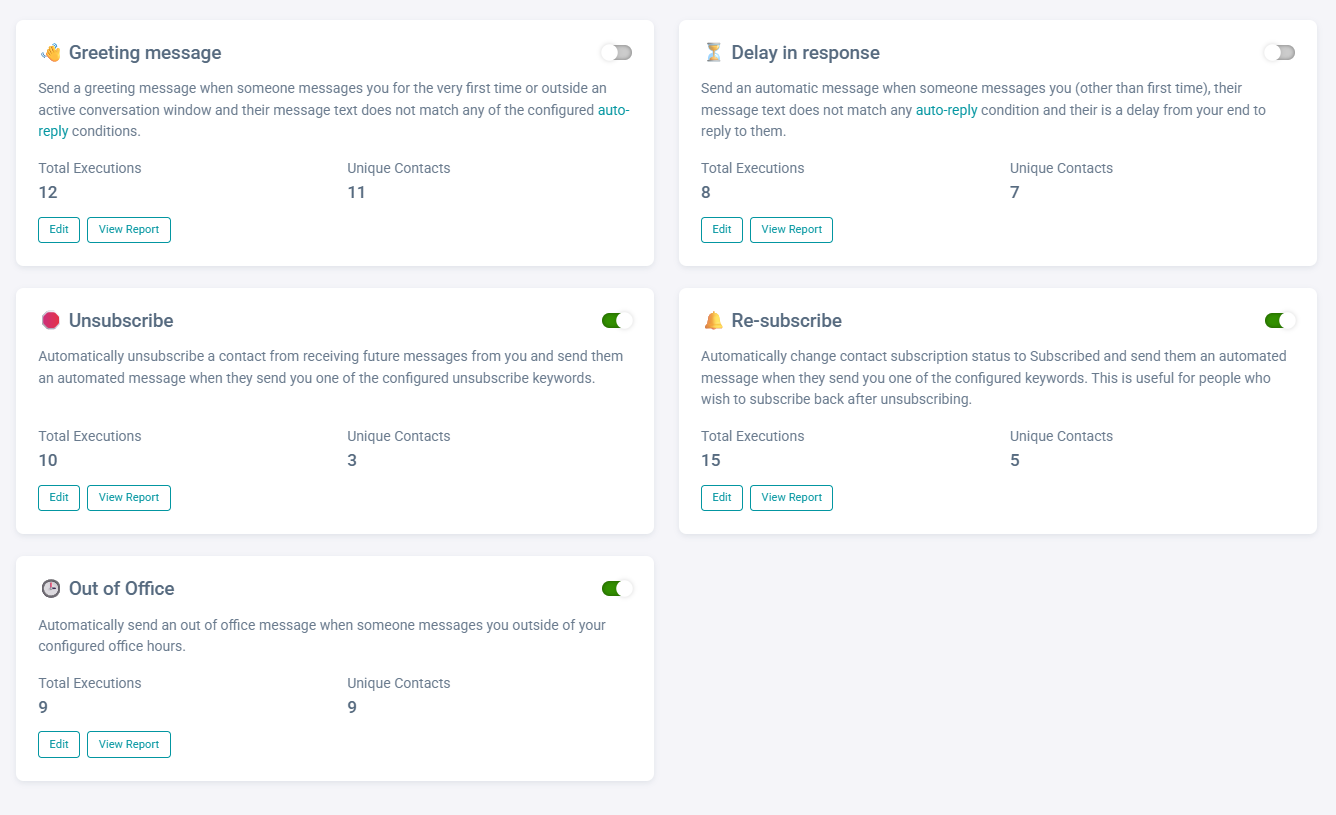Click the waving hand Greeting message icon
The height and width of the screenshot is (815, 1336).
click(51, 53)
